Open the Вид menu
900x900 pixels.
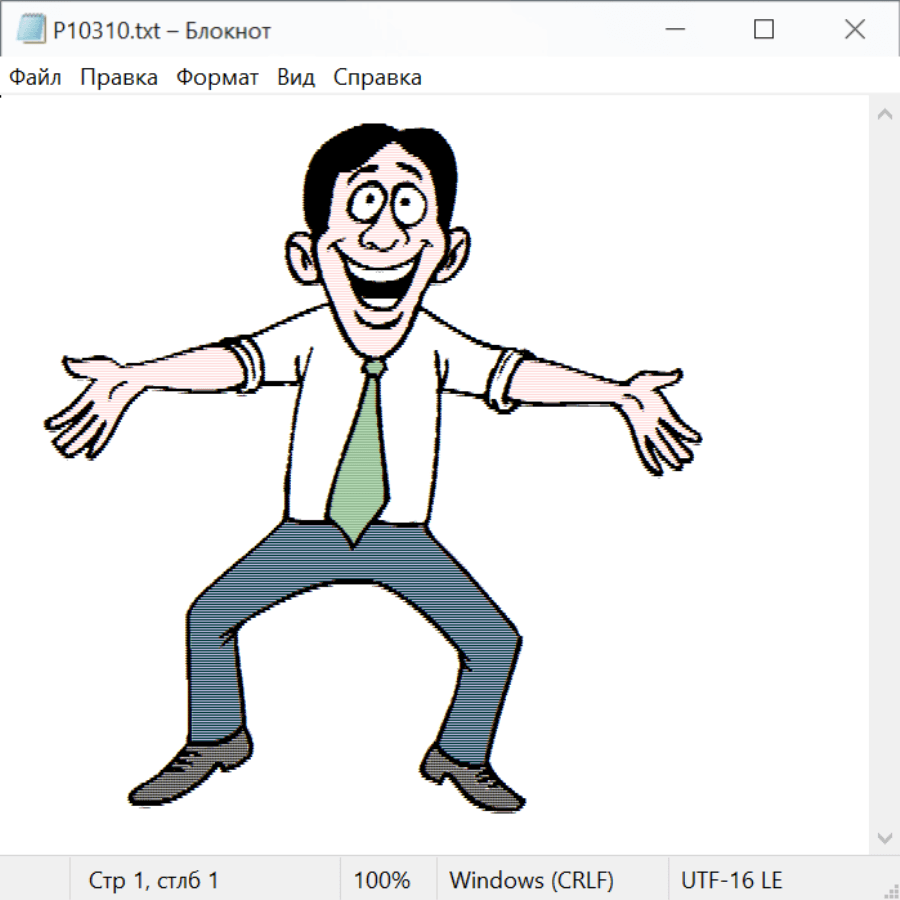pos(296,78)
